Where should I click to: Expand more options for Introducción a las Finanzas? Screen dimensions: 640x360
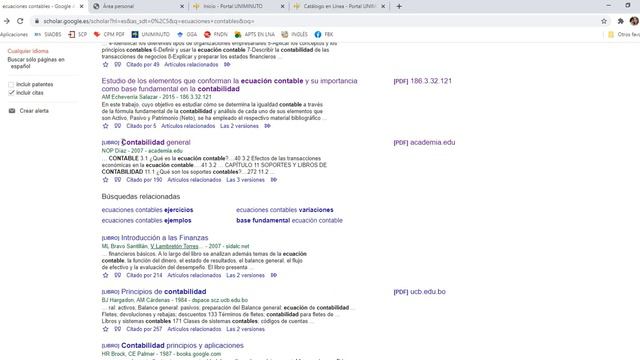[x=274, y=276]
